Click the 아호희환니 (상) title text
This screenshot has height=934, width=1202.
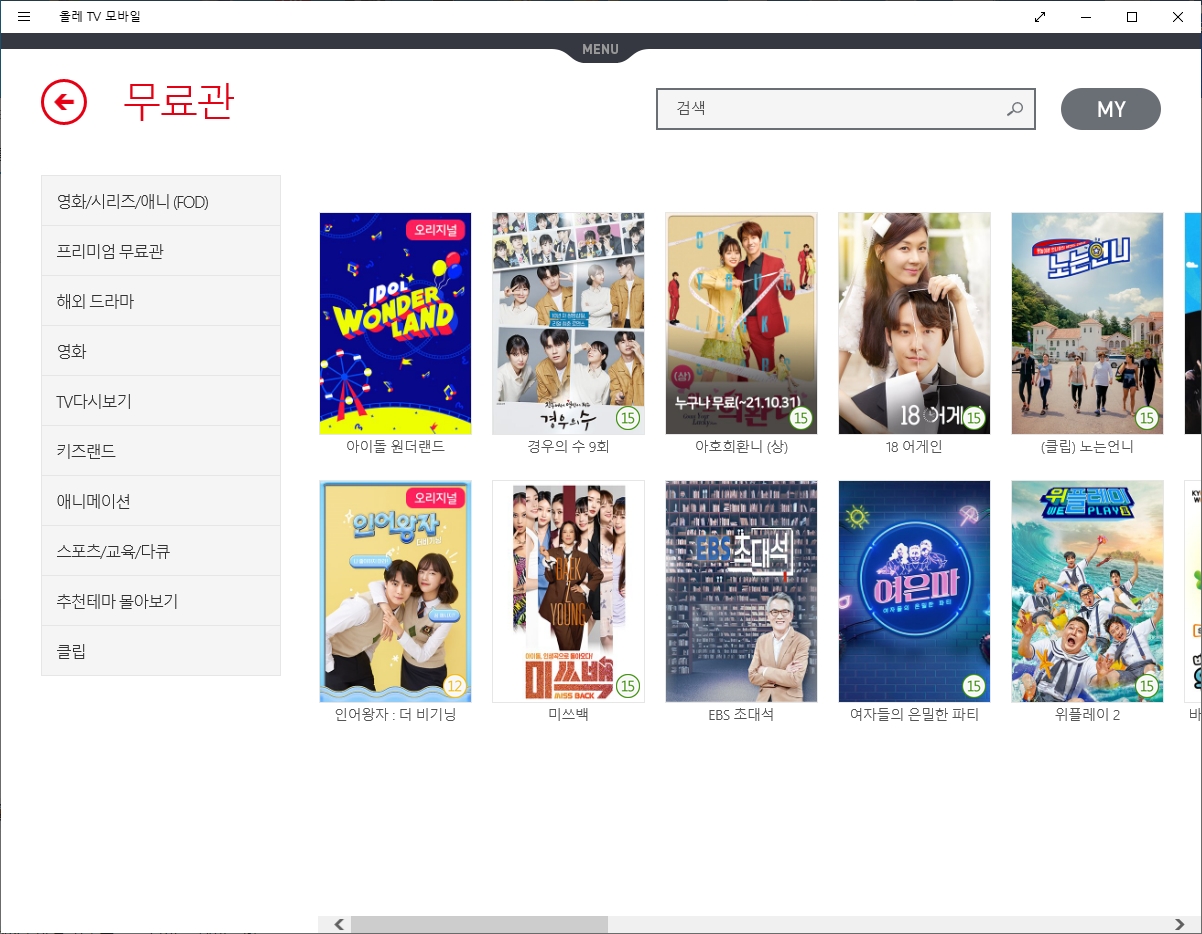(x=741, y=447)
